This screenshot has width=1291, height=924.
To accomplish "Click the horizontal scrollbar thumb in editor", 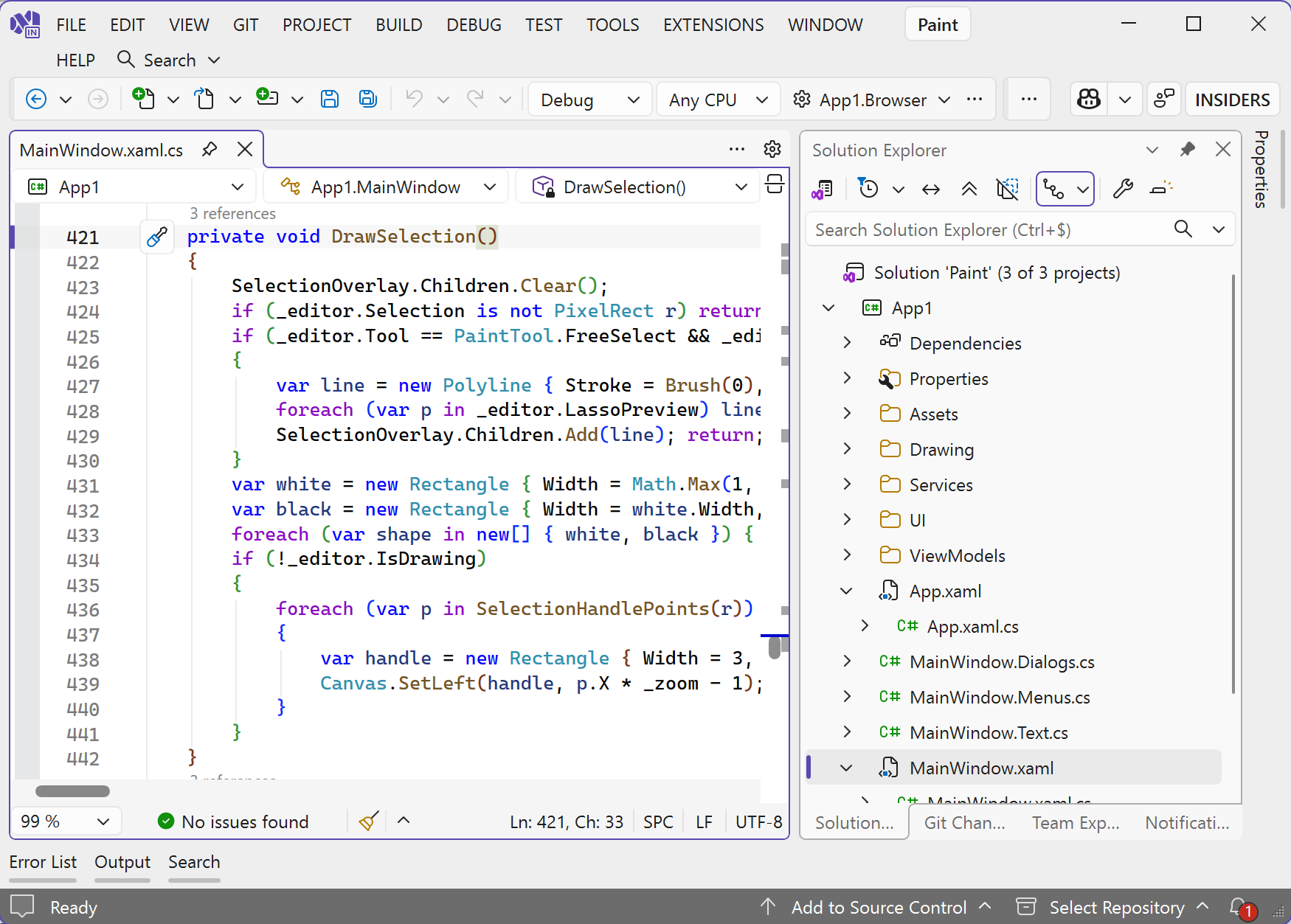I will [x=72, y=791].
